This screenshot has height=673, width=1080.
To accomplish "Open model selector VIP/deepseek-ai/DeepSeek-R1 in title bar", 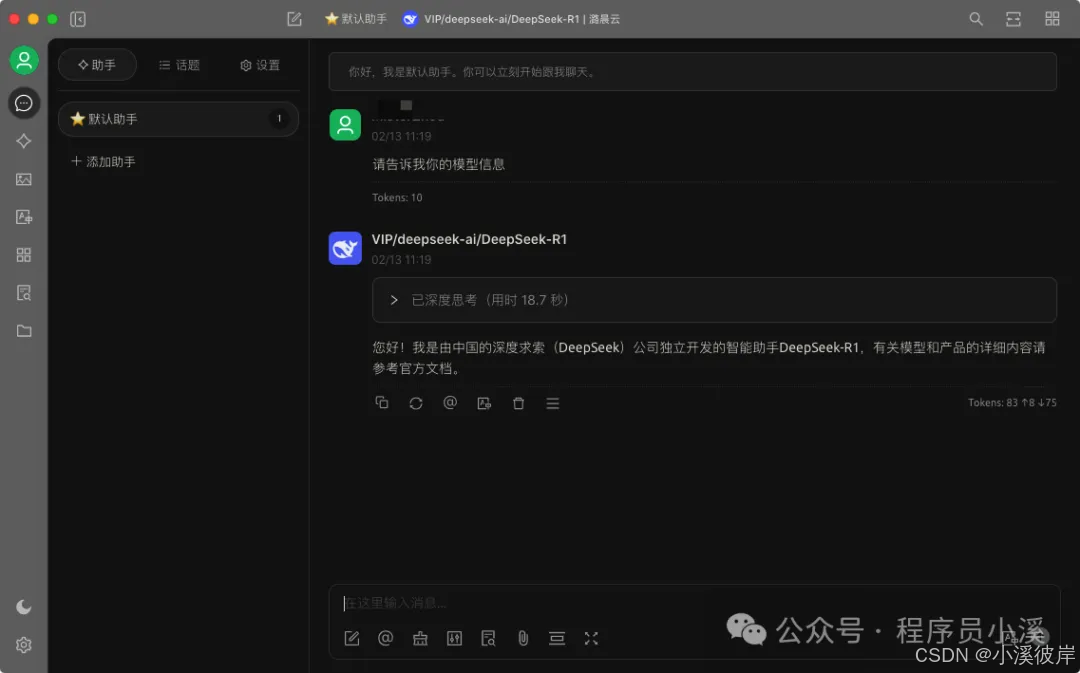I will pos(512,19).
